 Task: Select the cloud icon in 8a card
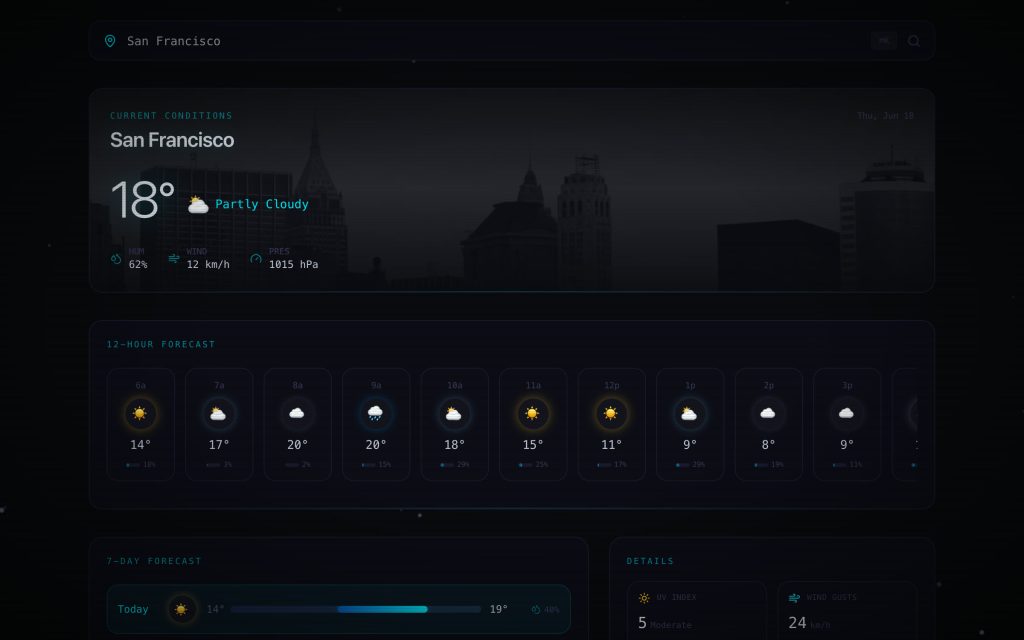pyautogui.click(x=296, y=413)
